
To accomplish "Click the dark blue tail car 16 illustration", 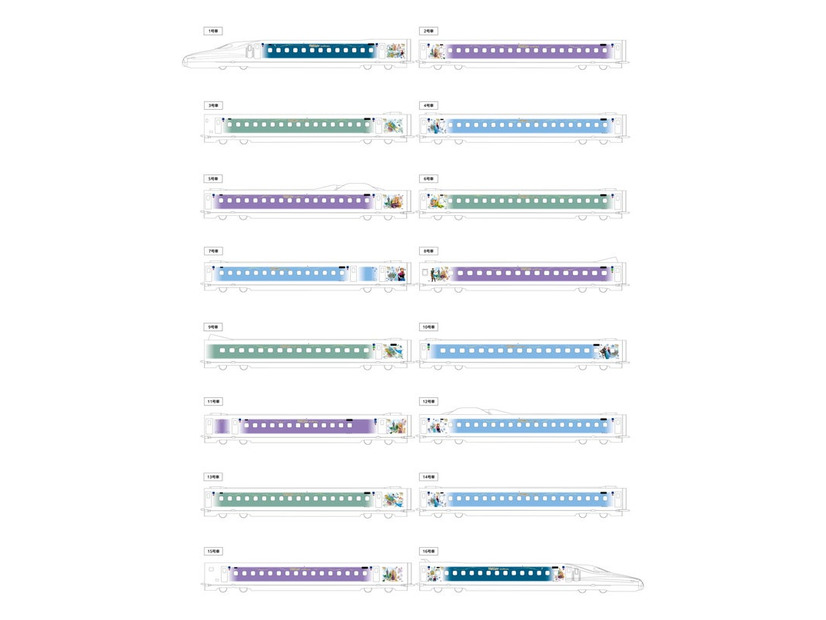I will 531,576.
